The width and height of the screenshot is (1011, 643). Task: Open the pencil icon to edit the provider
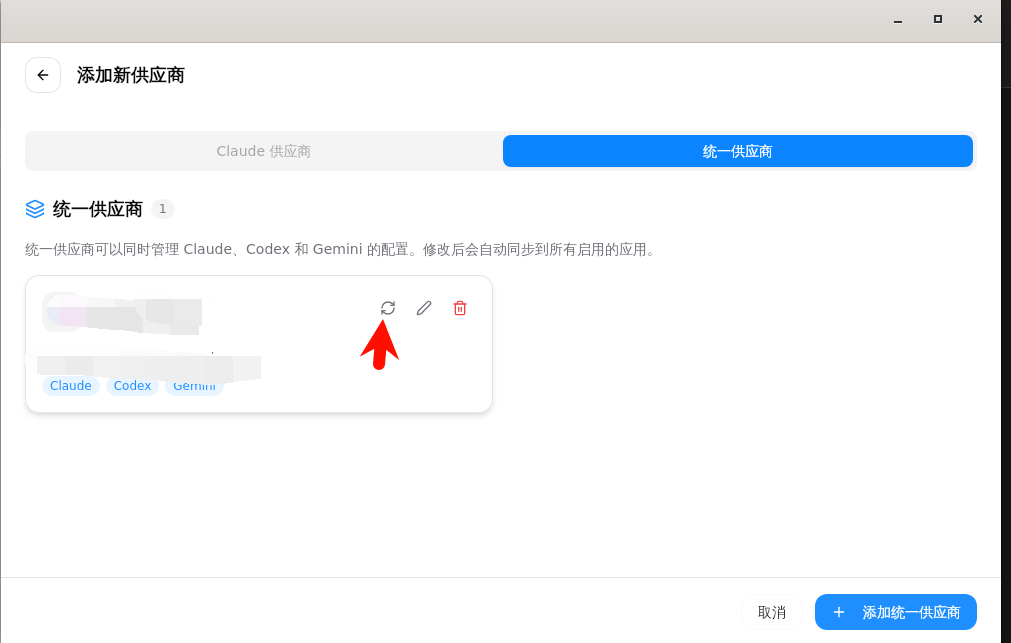[x=424, y=308]
